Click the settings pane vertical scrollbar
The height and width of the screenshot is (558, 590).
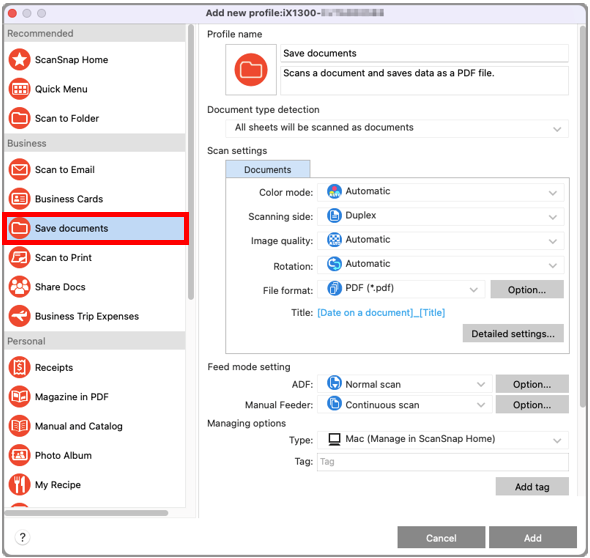(584, 218)
